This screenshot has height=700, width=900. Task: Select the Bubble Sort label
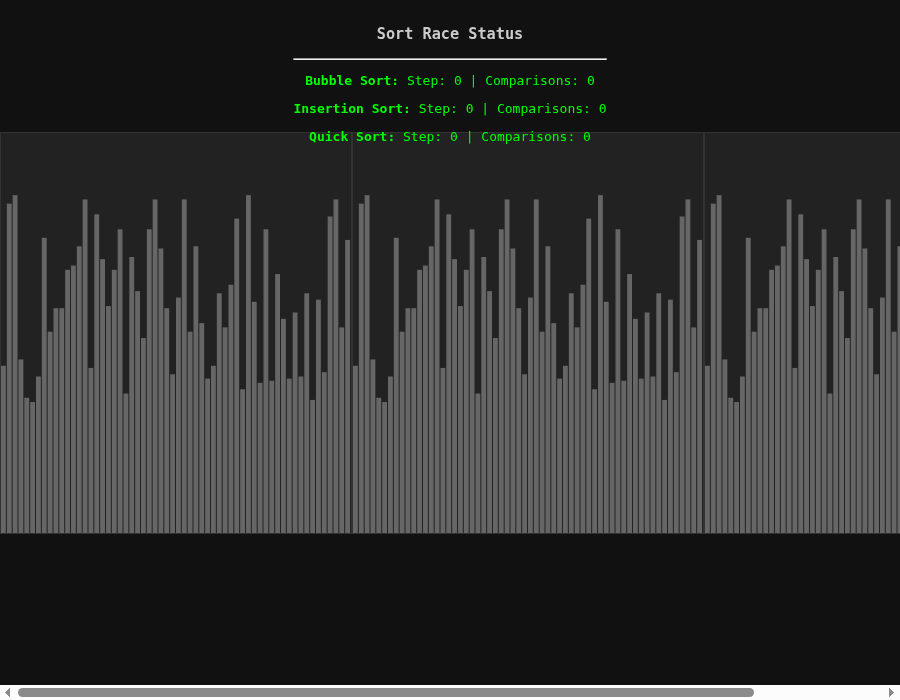tap(351, 81)
